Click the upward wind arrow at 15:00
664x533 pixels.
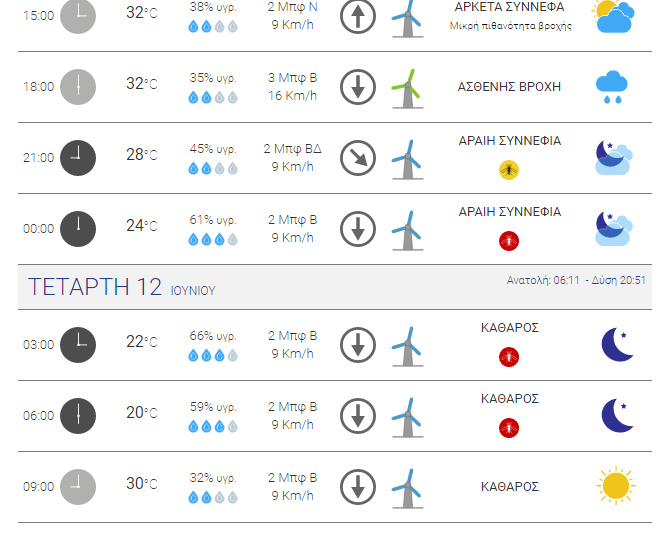click(358, 16)
